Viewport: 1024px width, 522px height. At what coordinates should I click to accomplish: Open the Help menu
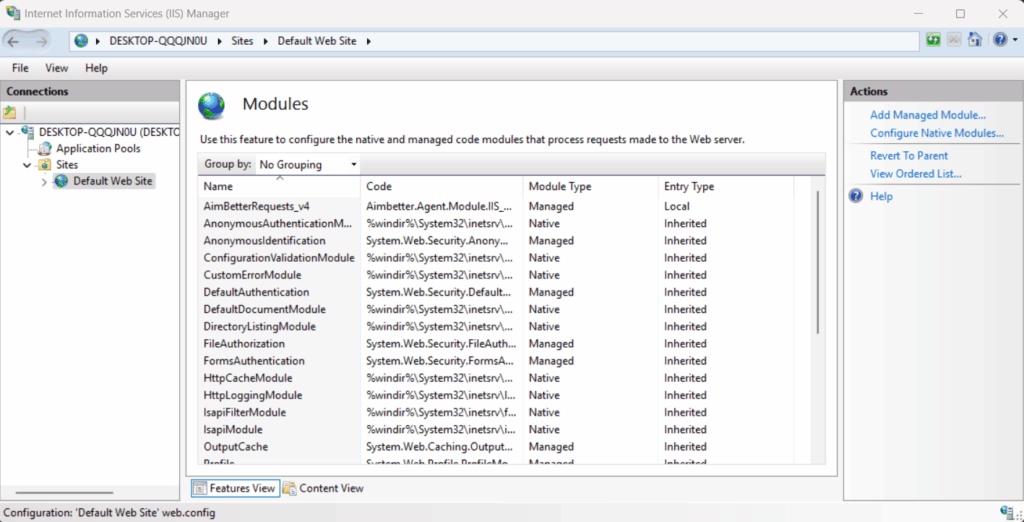(96, 68)
